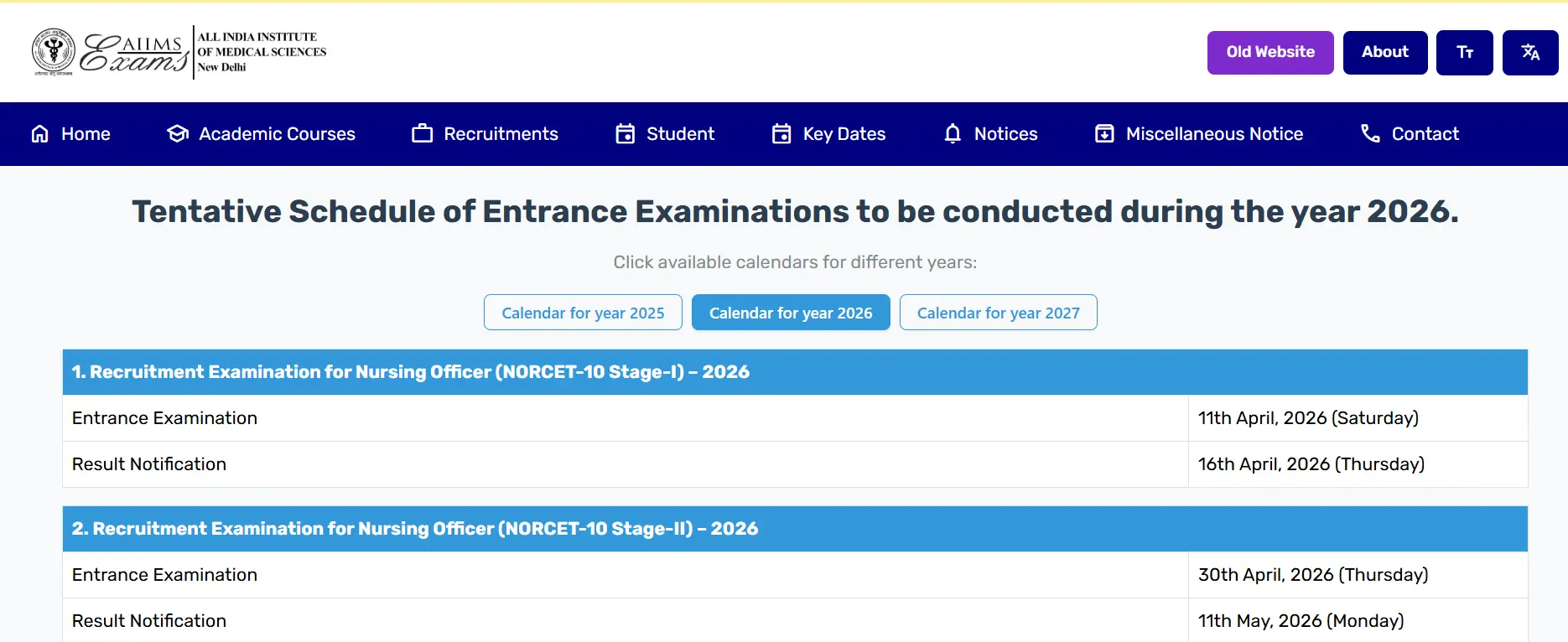Click the text size icon button

tap(1464, 53)
